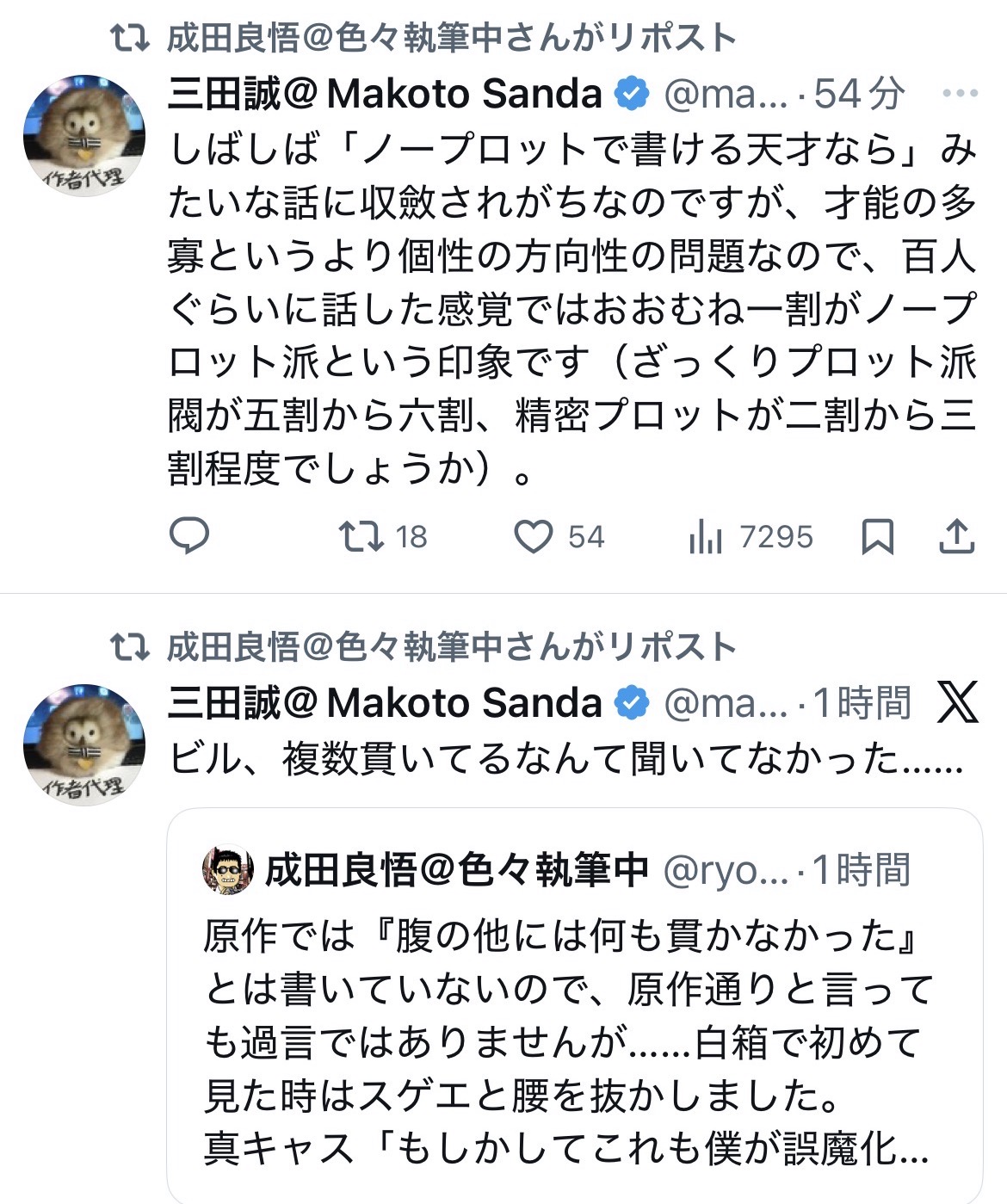This screenshot has height=1204, width=1007.
Task: Open the 成田良悟@色々執筆中 name in quoted post
Action: tap(456, 870)
